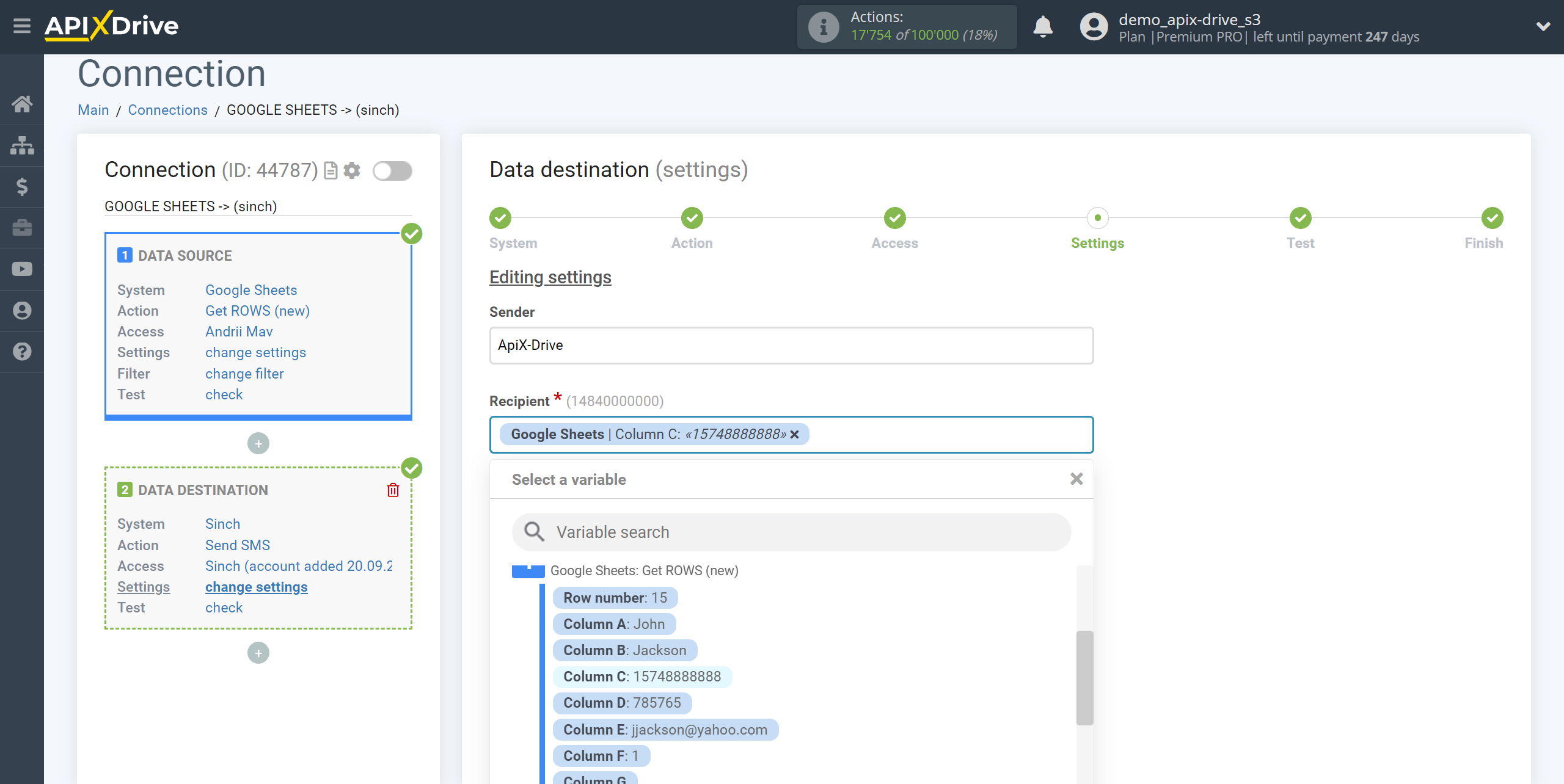Go to the Settings step
1564x784 pixels.
click(1097, 218)
